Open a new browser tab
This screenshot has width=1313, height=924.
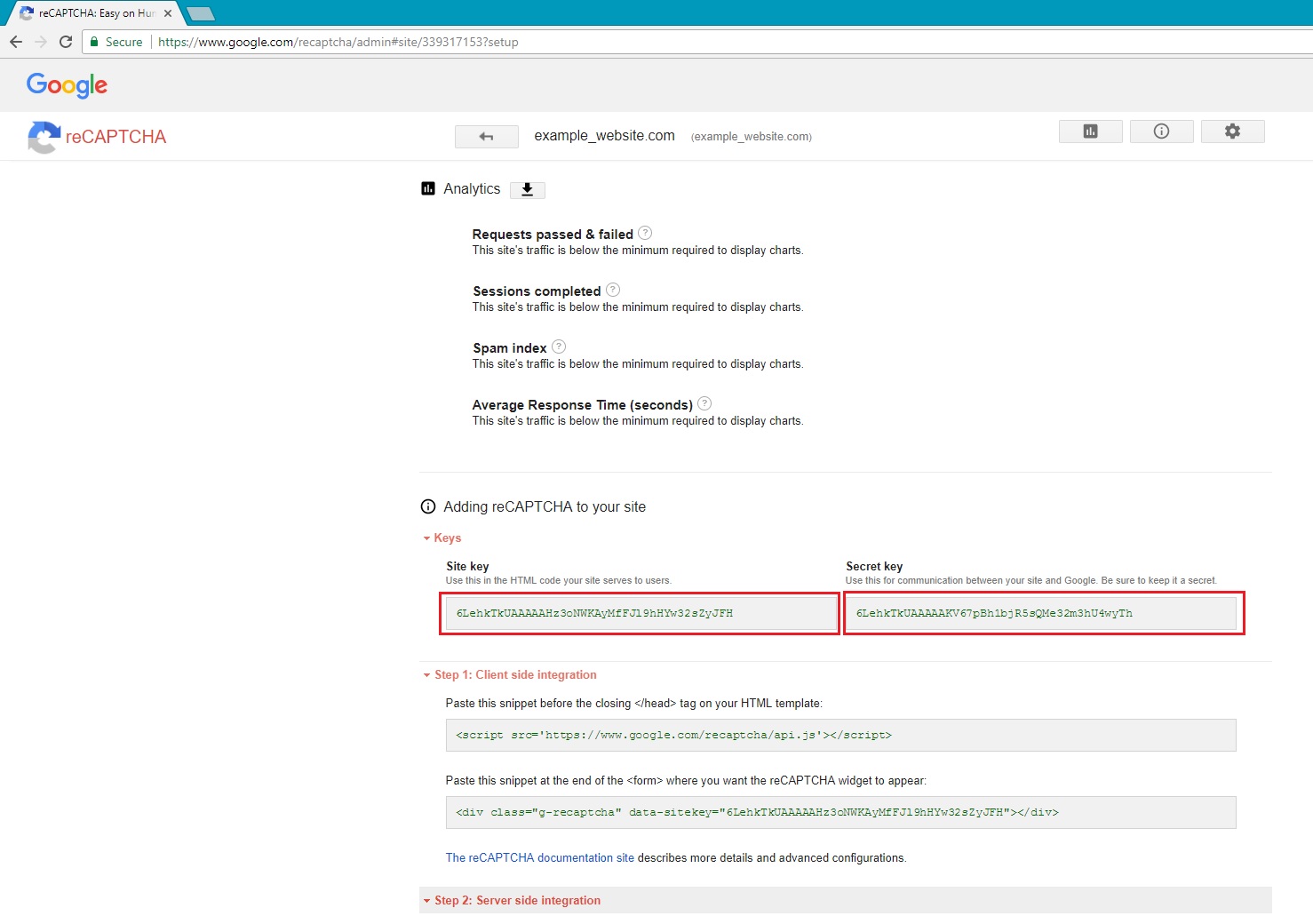(x=201, y=13)
